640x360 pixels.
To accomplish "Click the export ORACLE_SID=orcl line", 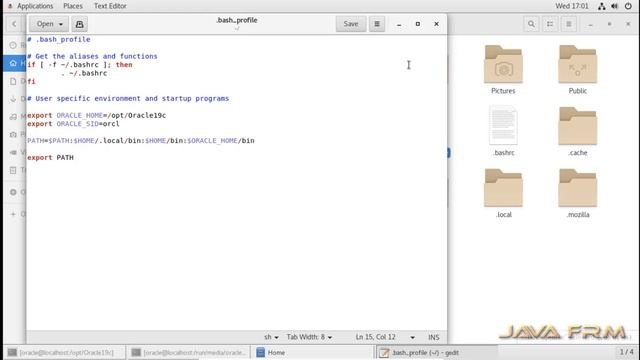I will pyautogui.click(x=73, y=124).
